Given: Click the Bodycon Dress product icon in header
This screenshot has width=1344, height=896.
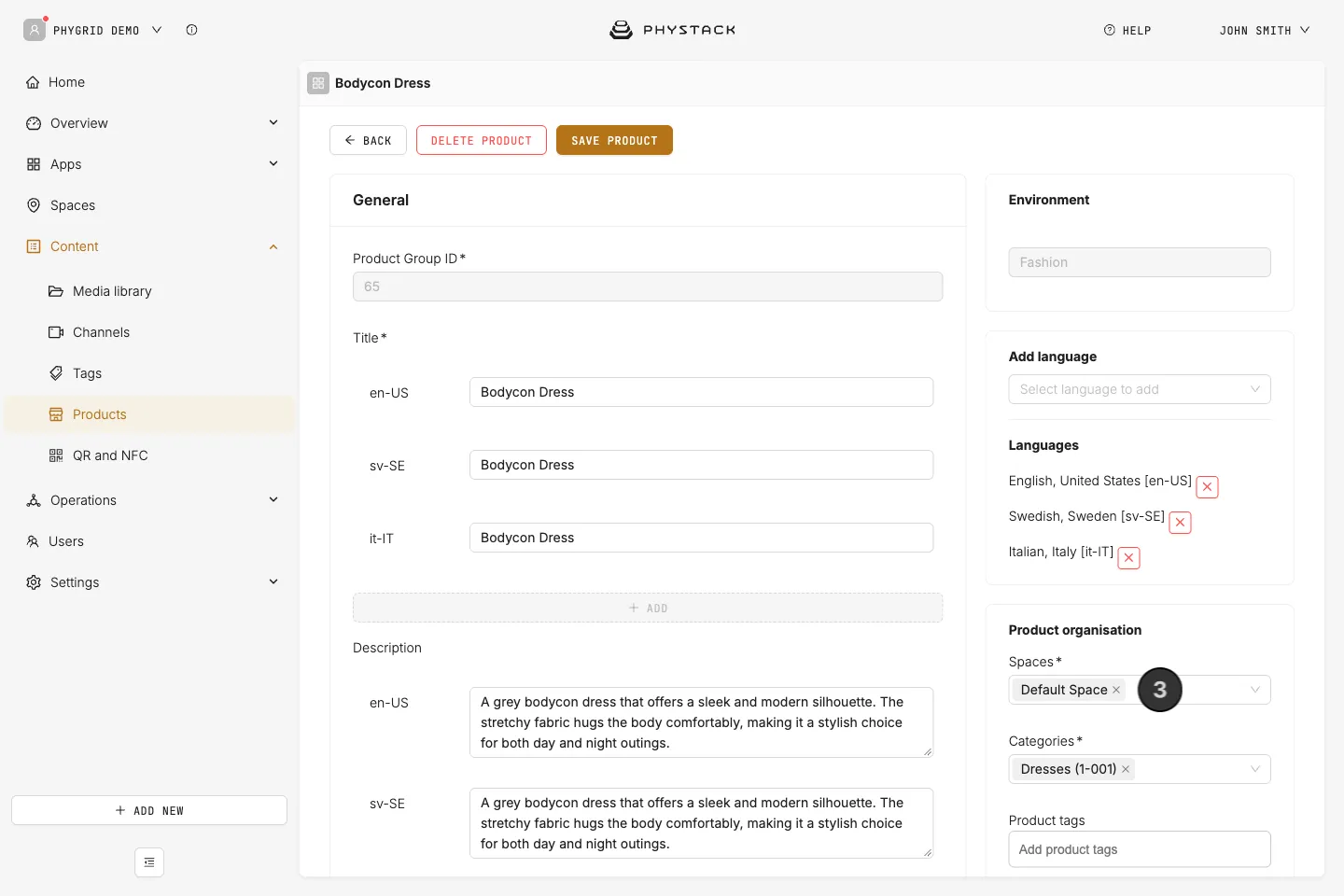Looking at the screenshot, I should pyautogui.click(x=318, y=83).
